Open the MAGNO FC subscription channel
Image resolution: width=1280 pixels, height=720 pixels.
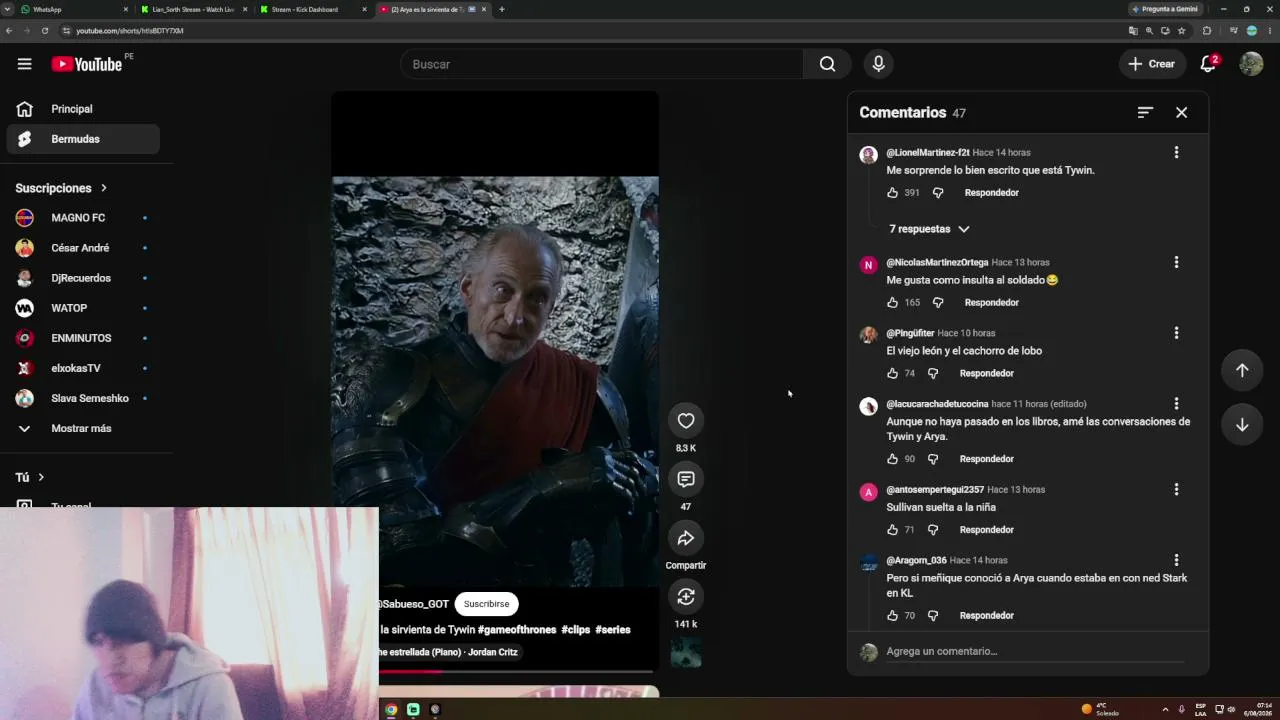tap(82, 218)
